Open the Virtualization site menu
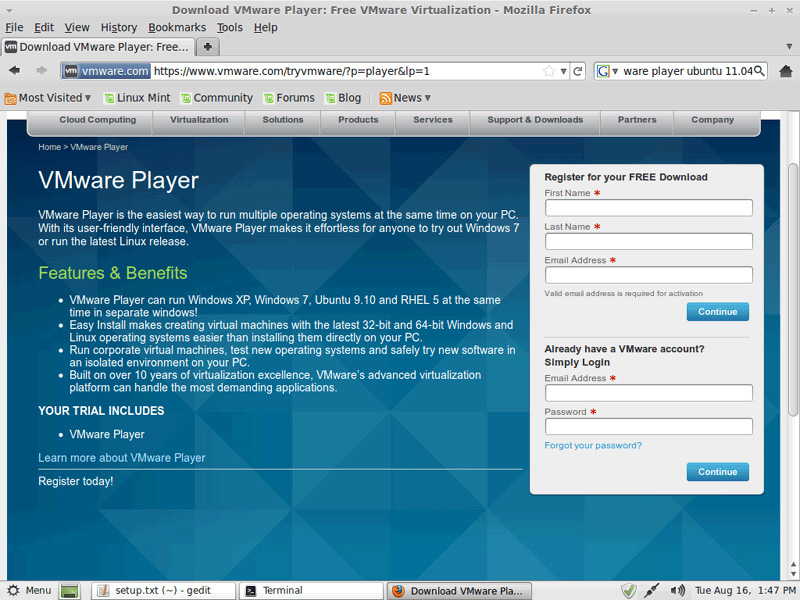The height and width of the screenshot is (600, 800). [199, 120]
